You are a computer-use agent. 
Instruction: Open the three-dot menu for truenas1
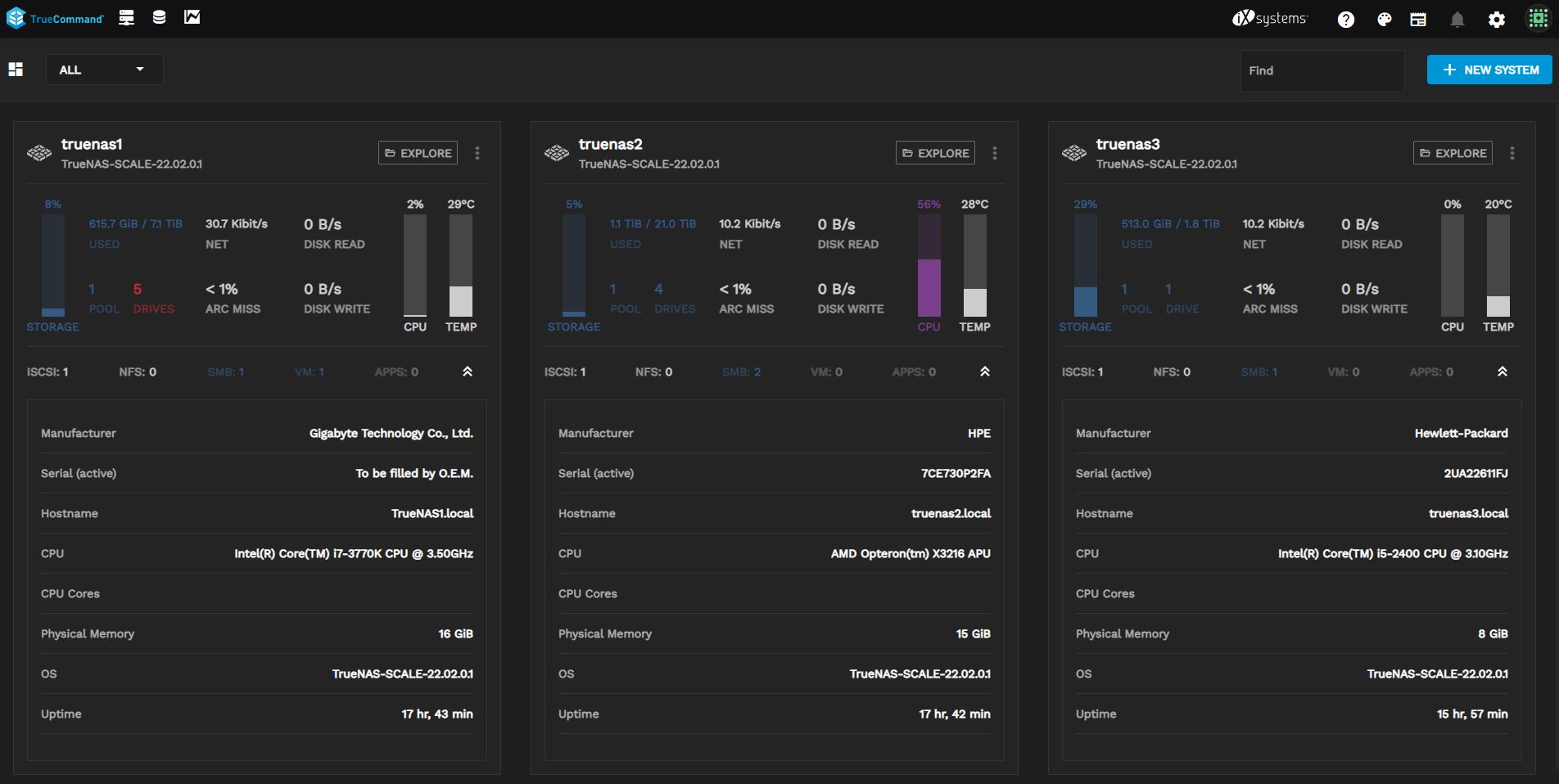click(477, 153)
